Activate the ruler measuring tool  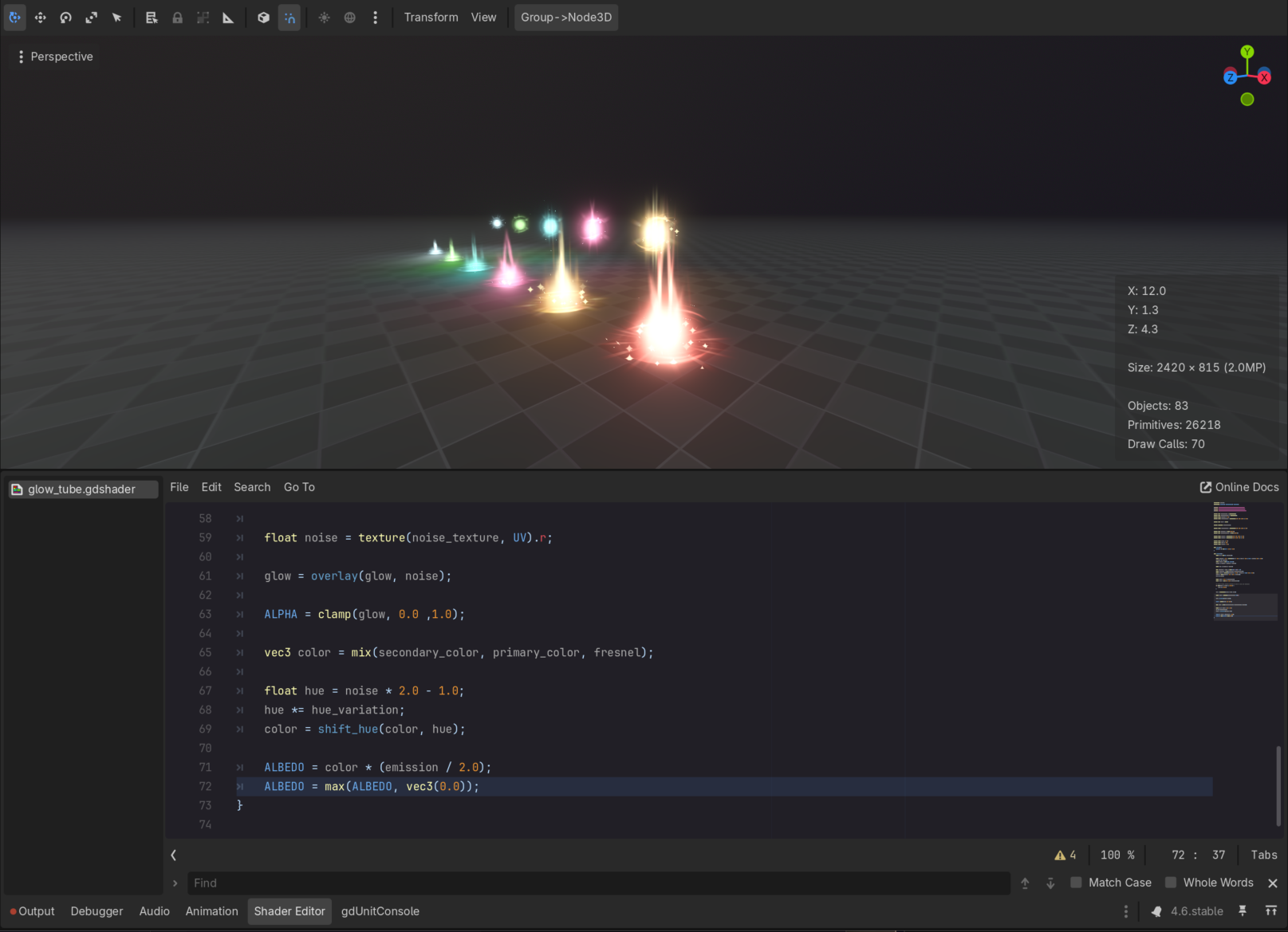pos(228,18)
